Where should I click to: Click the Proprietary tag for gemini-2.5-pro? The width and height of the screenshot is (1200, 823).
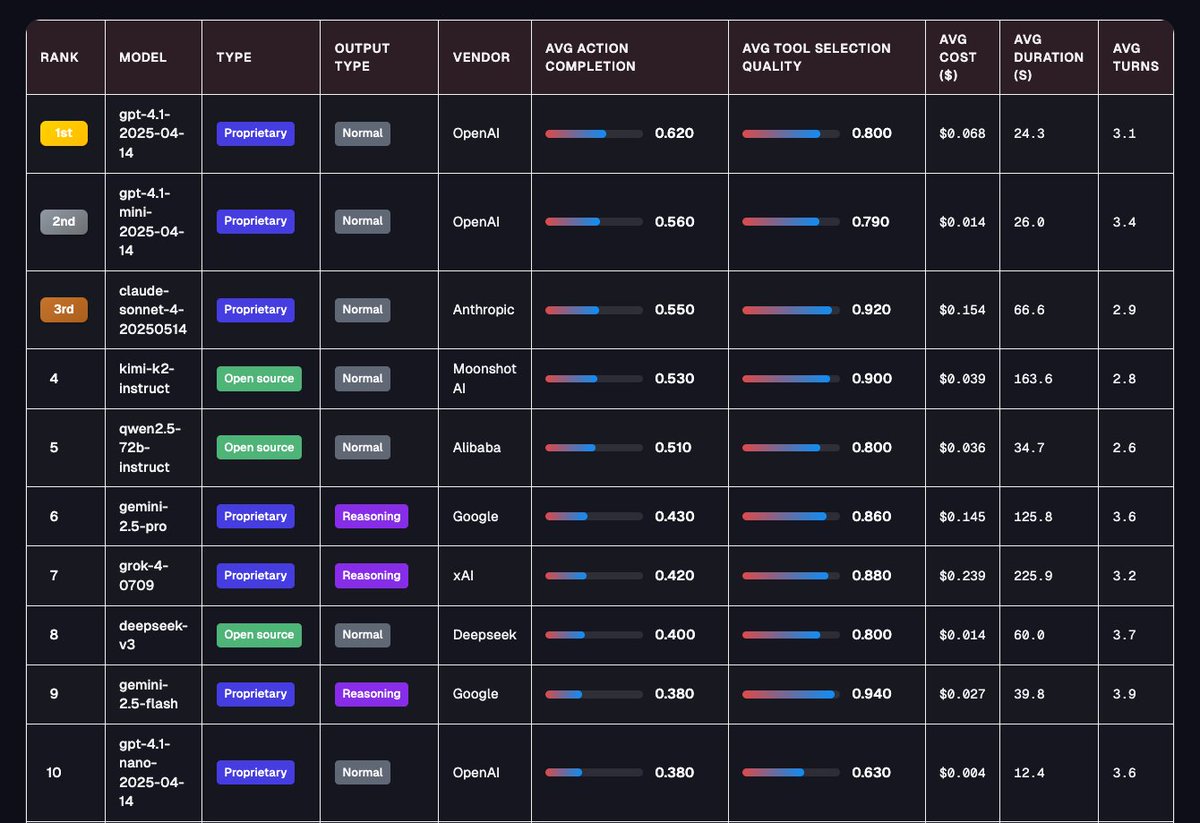(x=255, y=516)
